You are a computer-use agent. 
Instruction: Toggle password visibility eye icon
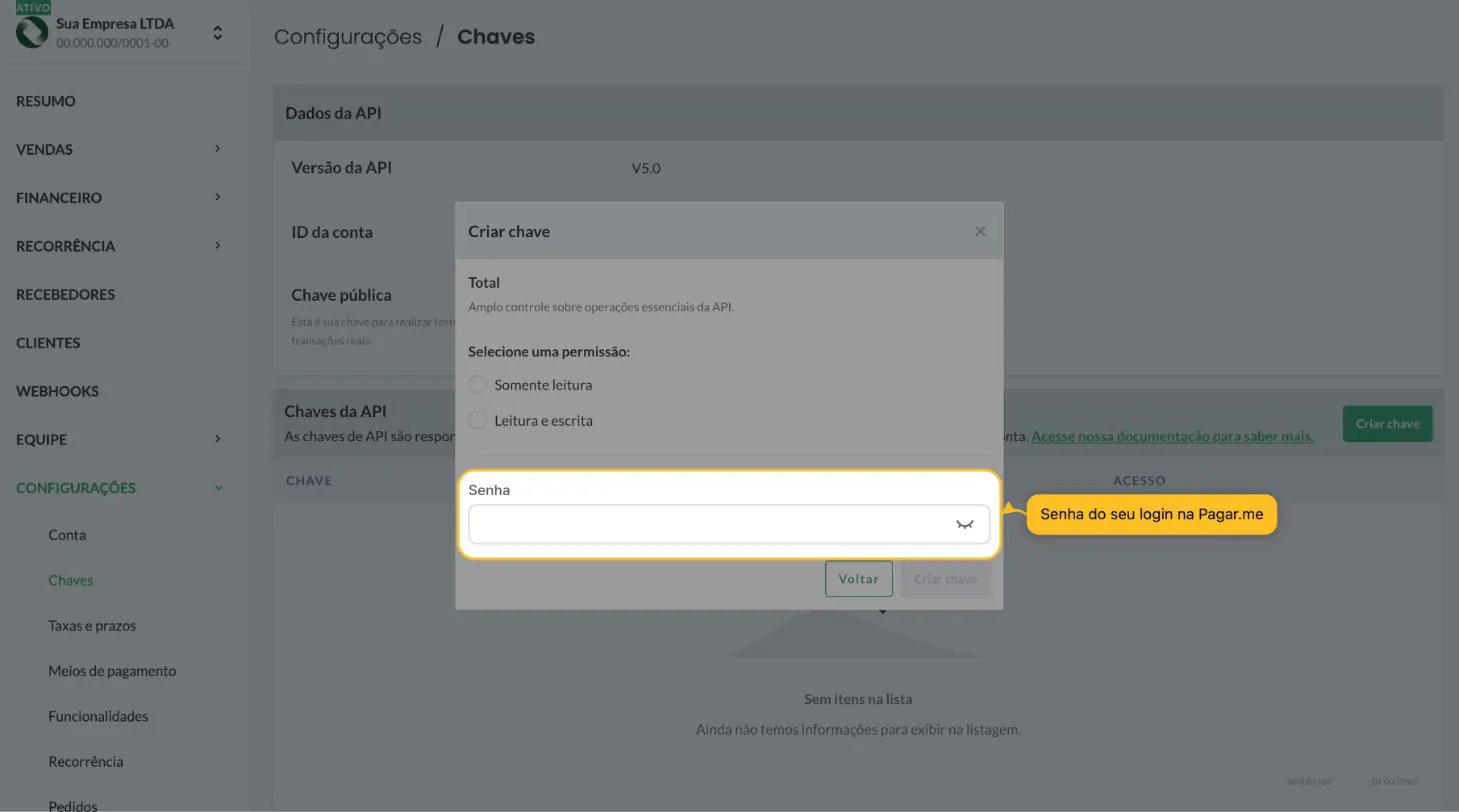click(964, 524)
